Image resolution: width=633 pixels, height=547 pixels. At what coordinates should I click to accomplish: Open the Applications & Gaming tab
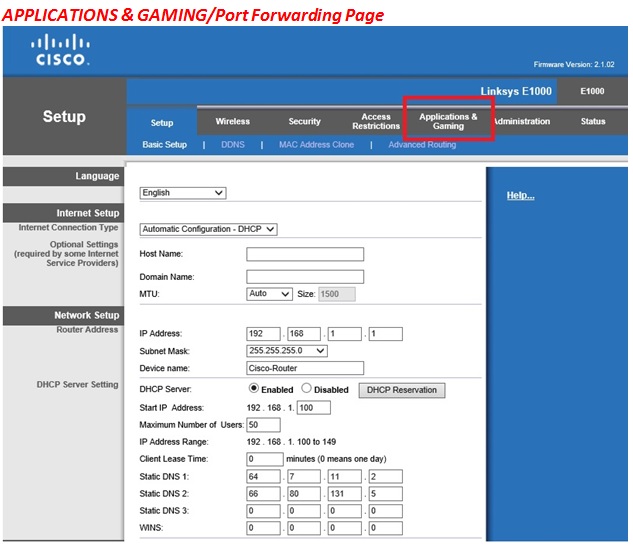[x=448, y=122]
